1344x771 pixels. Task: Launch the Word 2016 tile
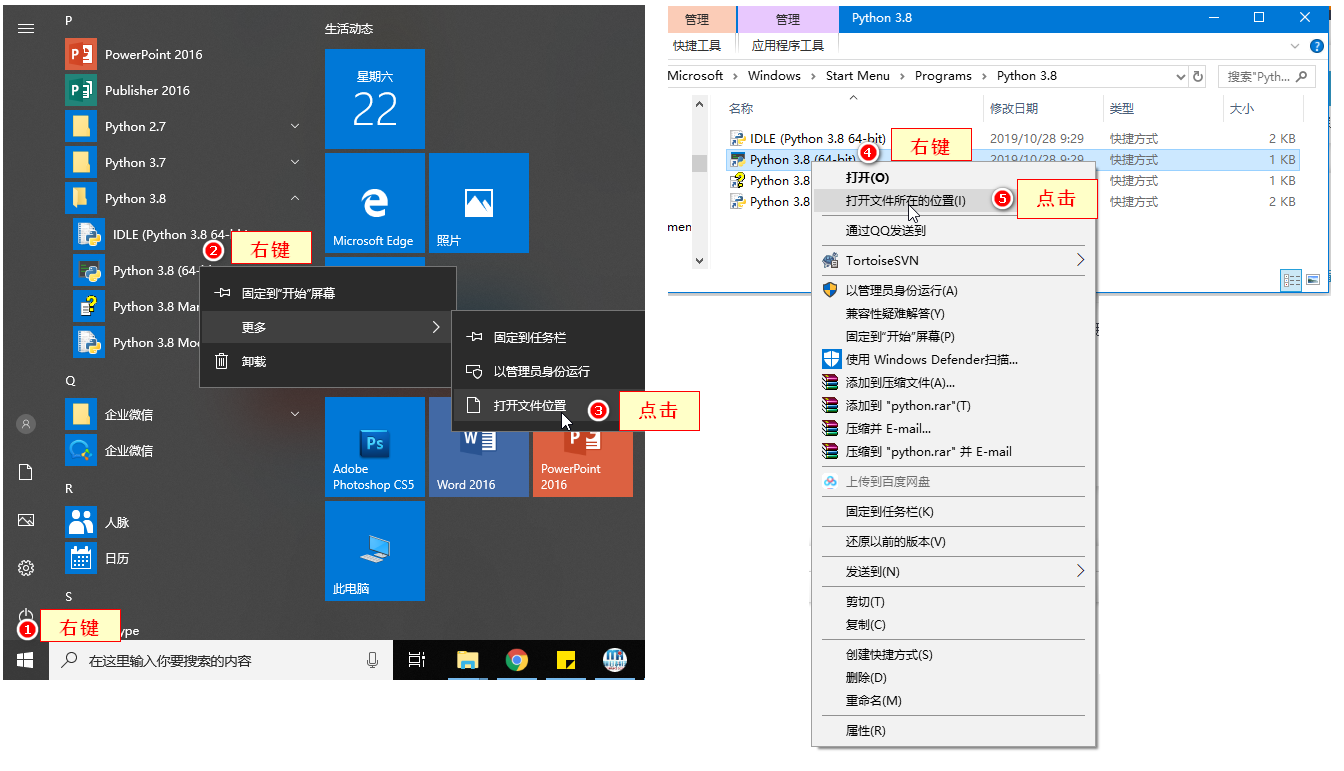(479, 447)
